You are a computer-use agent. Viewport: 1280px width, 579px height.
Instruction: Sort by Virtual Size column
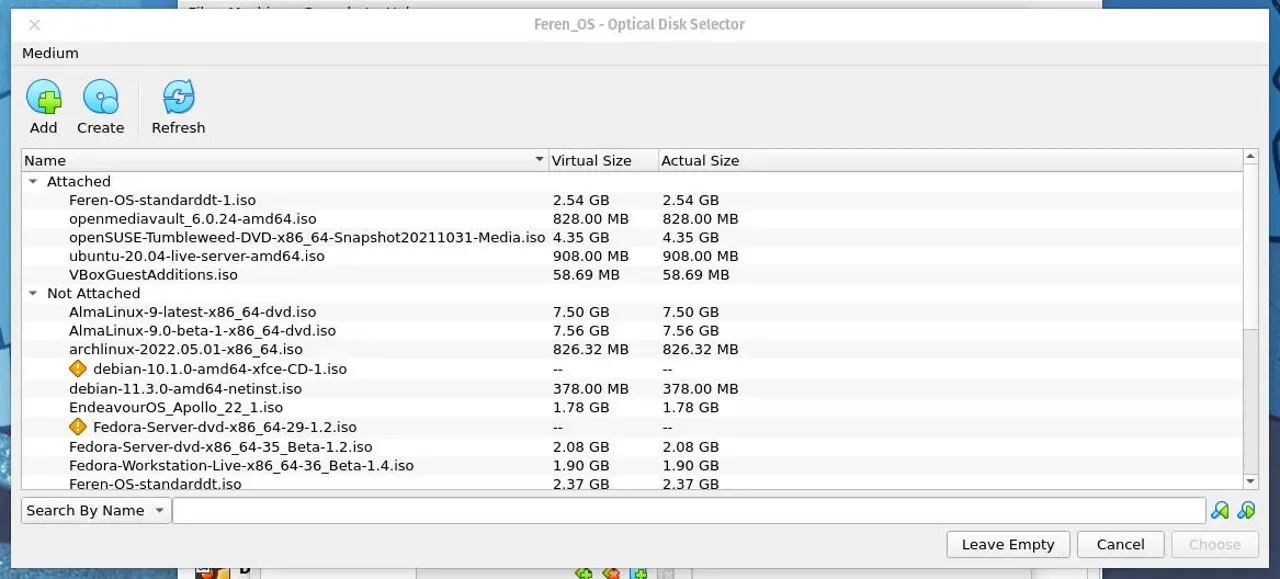pyautogui.click(x=603, y=160)
